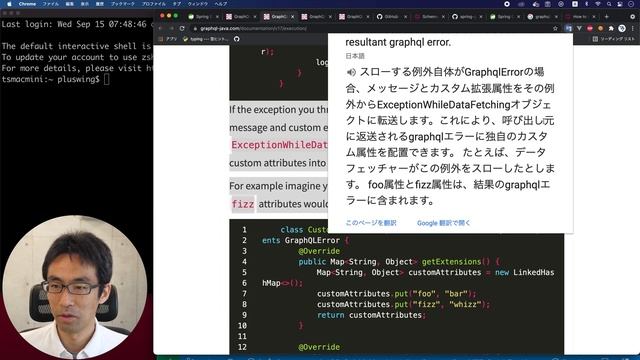Click the graphql-java.com address bar

point(373,29)
